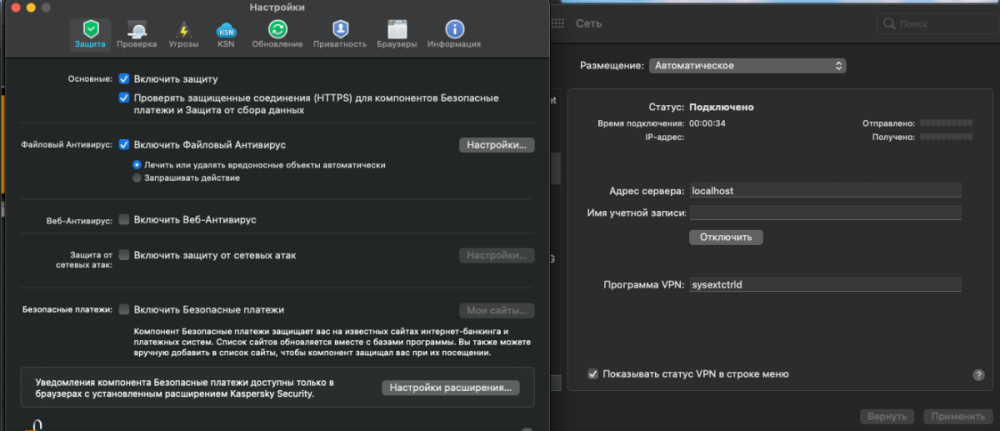Enable the Включить Безопасные платежи checkbox

[124, 310]
